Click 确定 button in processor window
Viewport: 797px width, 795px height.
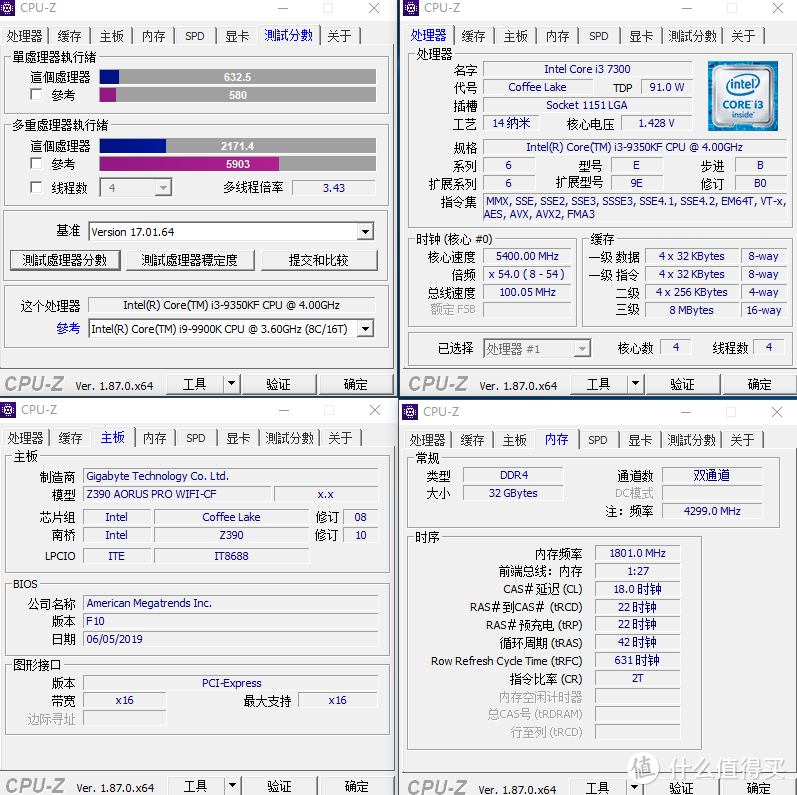tap(759, 384)
